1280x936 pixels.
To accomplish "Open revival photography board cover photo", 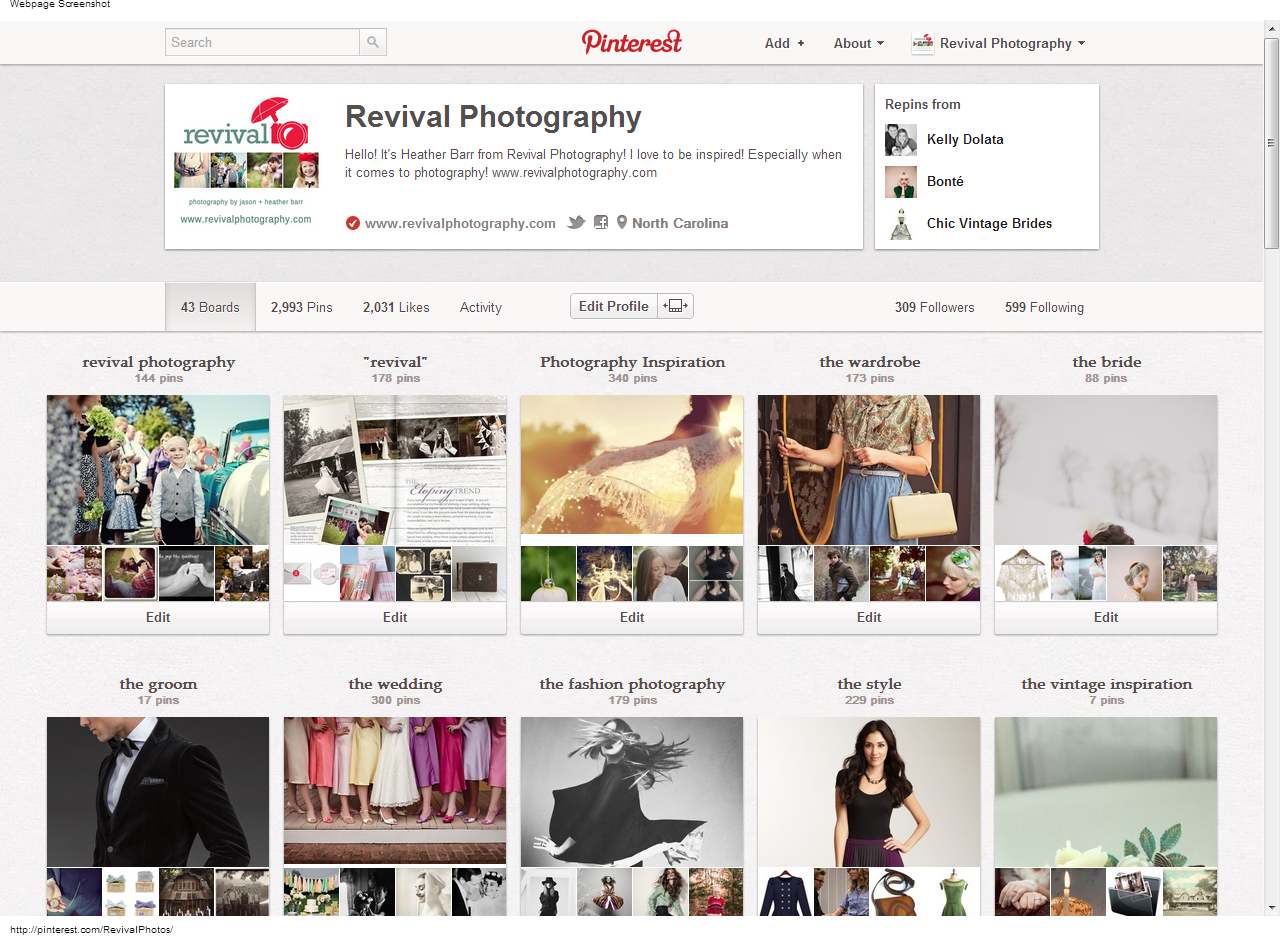I will point(158,470).
